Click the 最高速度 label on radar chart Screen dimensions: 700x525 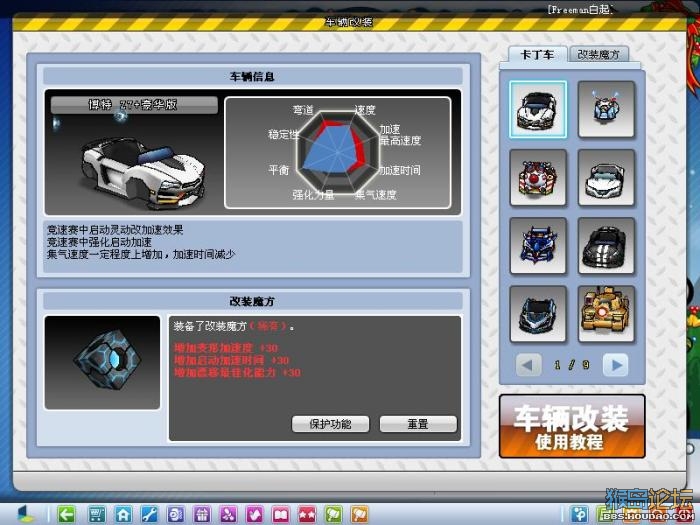400,141
